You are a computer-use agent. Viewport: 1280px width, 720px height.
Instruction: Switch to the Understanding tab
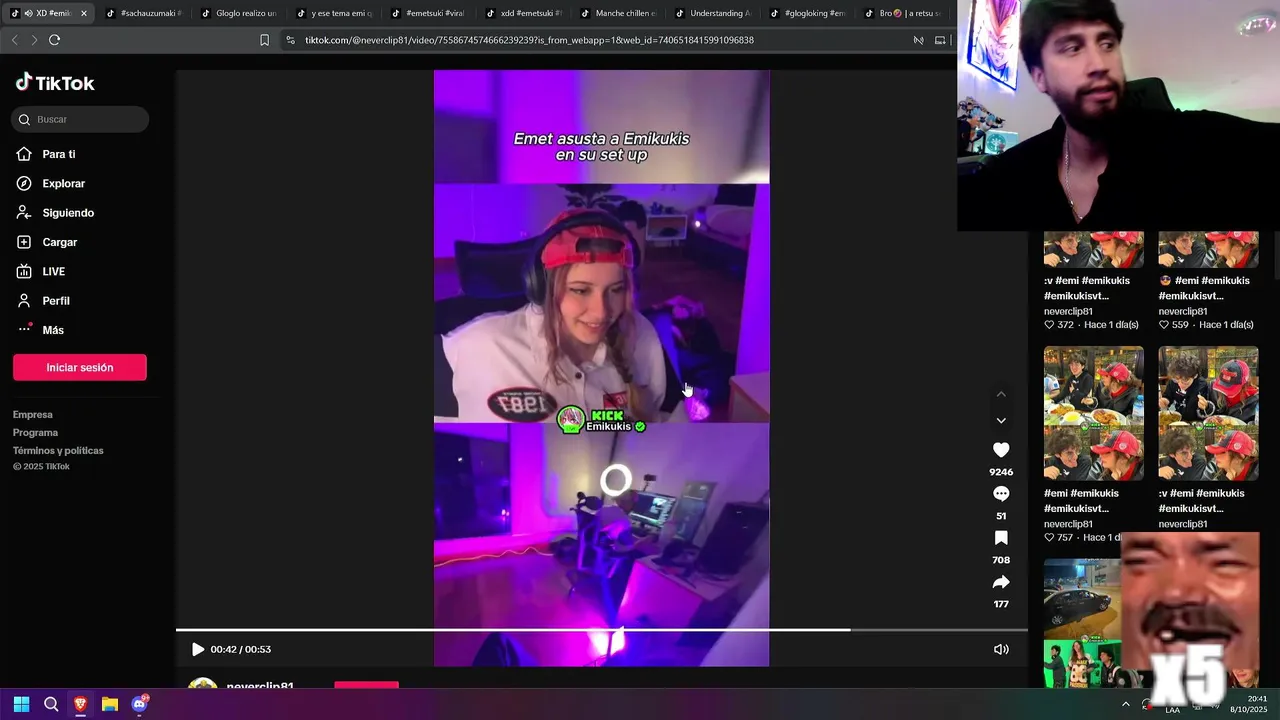coord(713,13)
